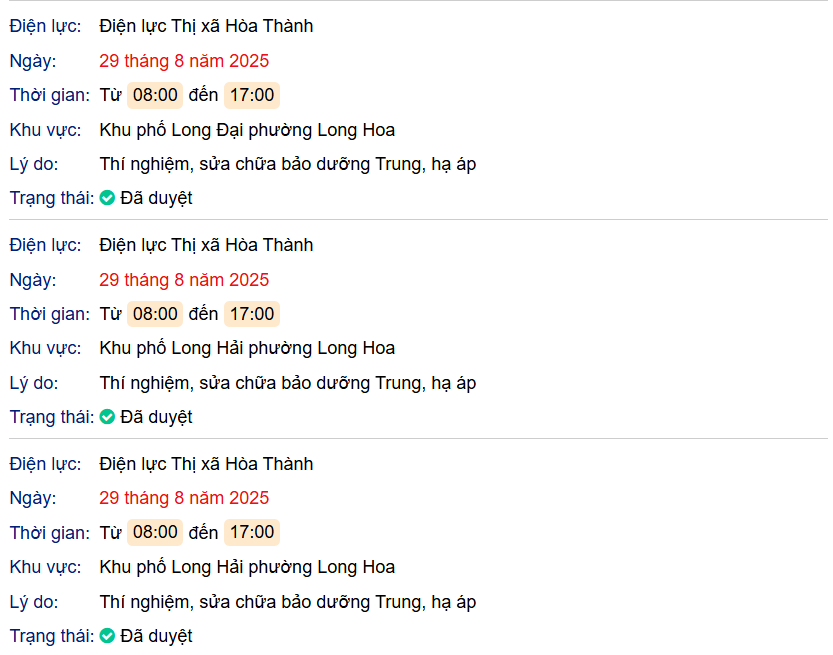Viewport: 833px width, 655px height.
Task: Click the 'Trạng thái:' label in second entry
Action: pyautogui.click(x=52, y=418)
